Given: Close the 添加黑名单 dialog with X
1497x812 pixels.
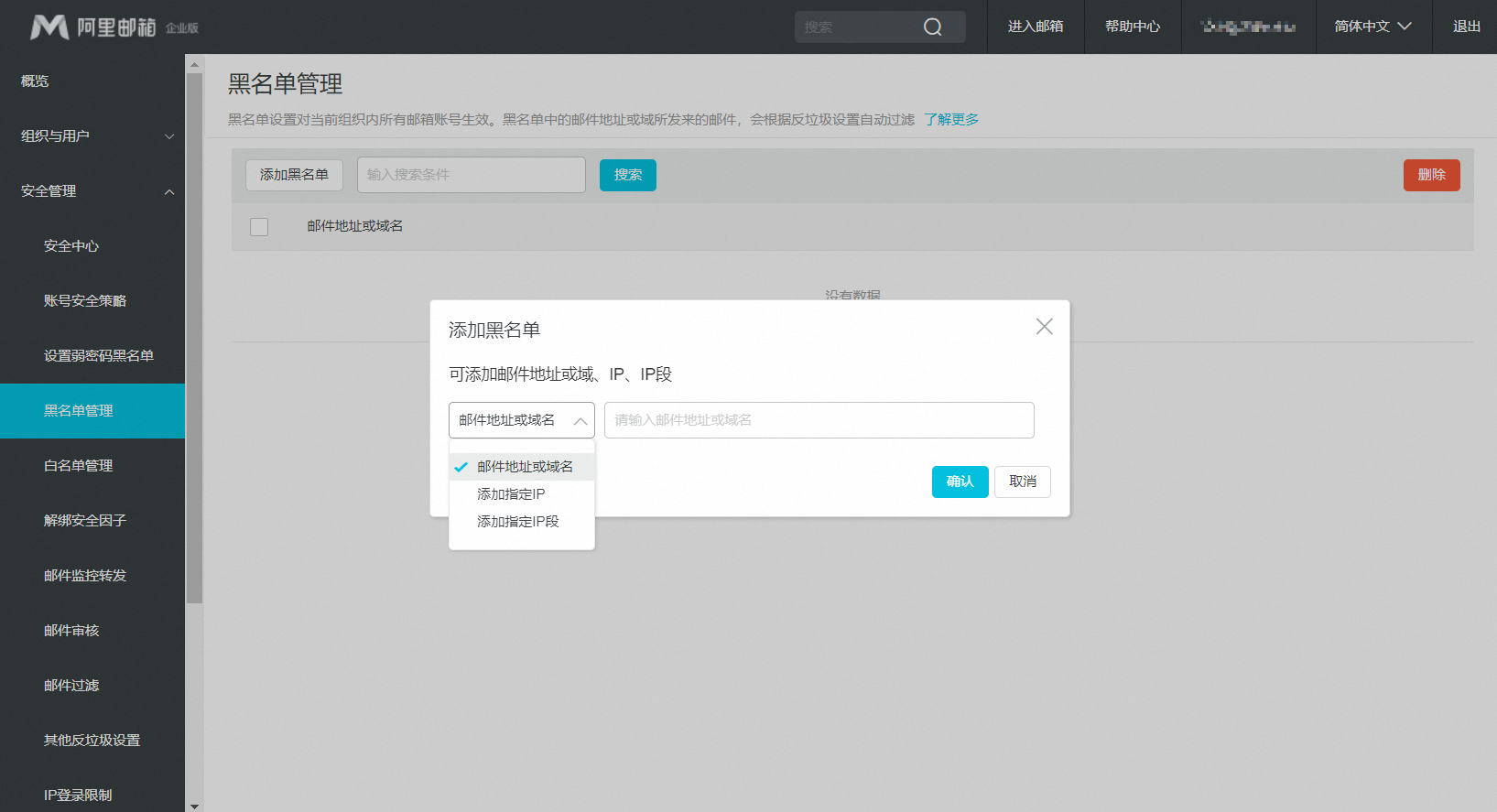Looking at the screenshot, I should pyautogui.click(x=1044, y=327).
